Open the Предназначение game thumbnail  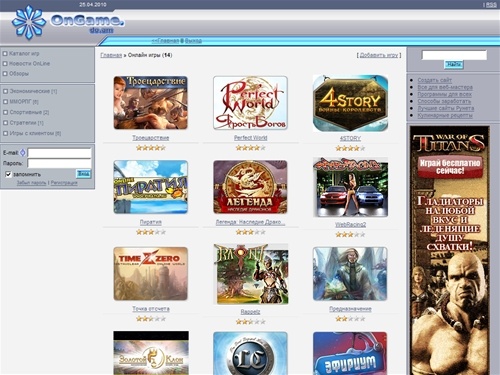pos(350,274)
